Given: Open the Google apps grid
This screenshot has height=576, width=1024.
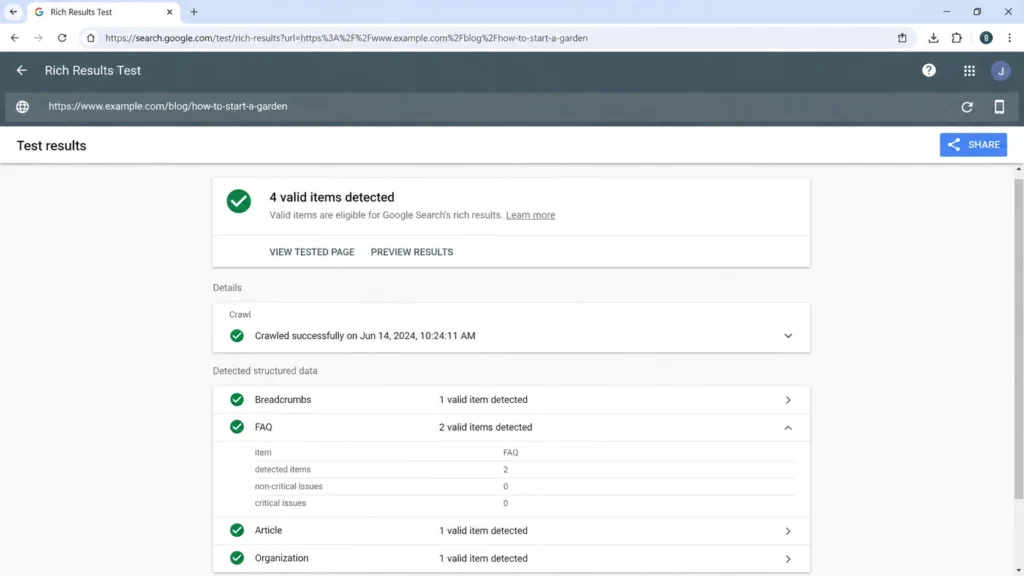Looking at the screenshot, I should (969, 71).
